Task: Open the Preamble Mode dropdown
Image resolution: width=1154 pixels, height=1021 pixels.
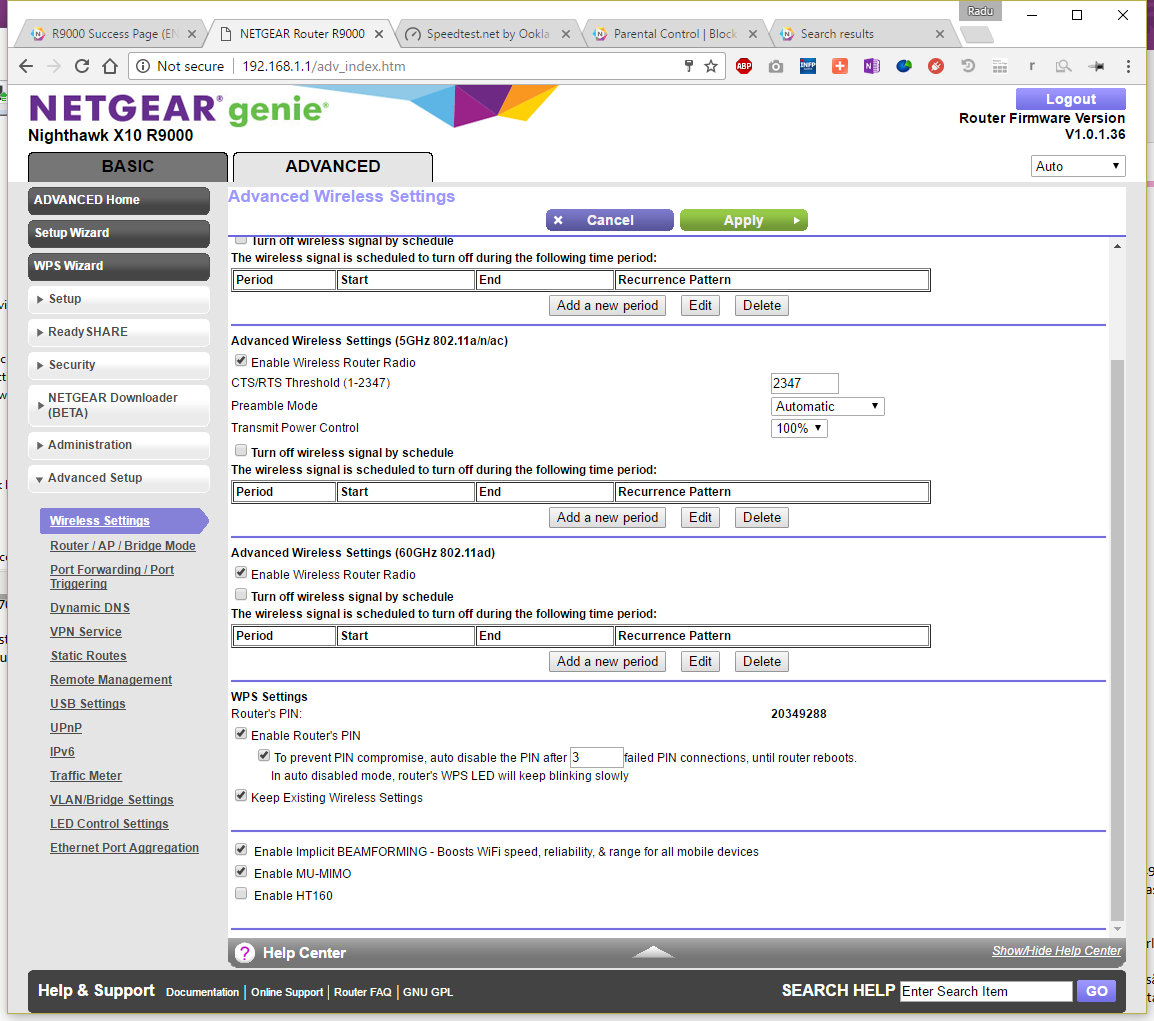Action: point(828,406)
